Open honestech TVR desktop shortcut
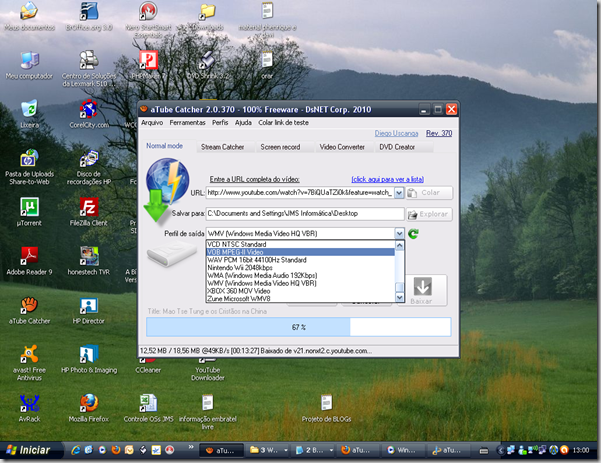 [89, 261]
